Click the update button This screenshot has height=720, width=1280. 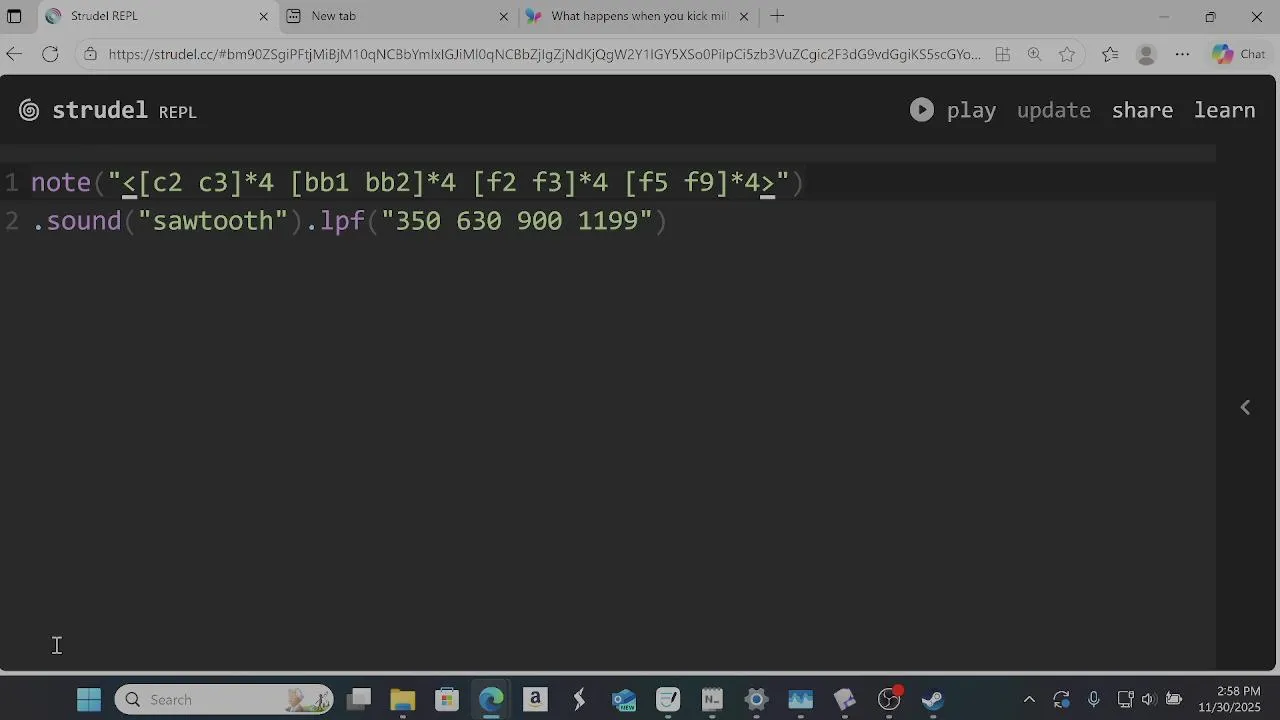[1053, 111]
